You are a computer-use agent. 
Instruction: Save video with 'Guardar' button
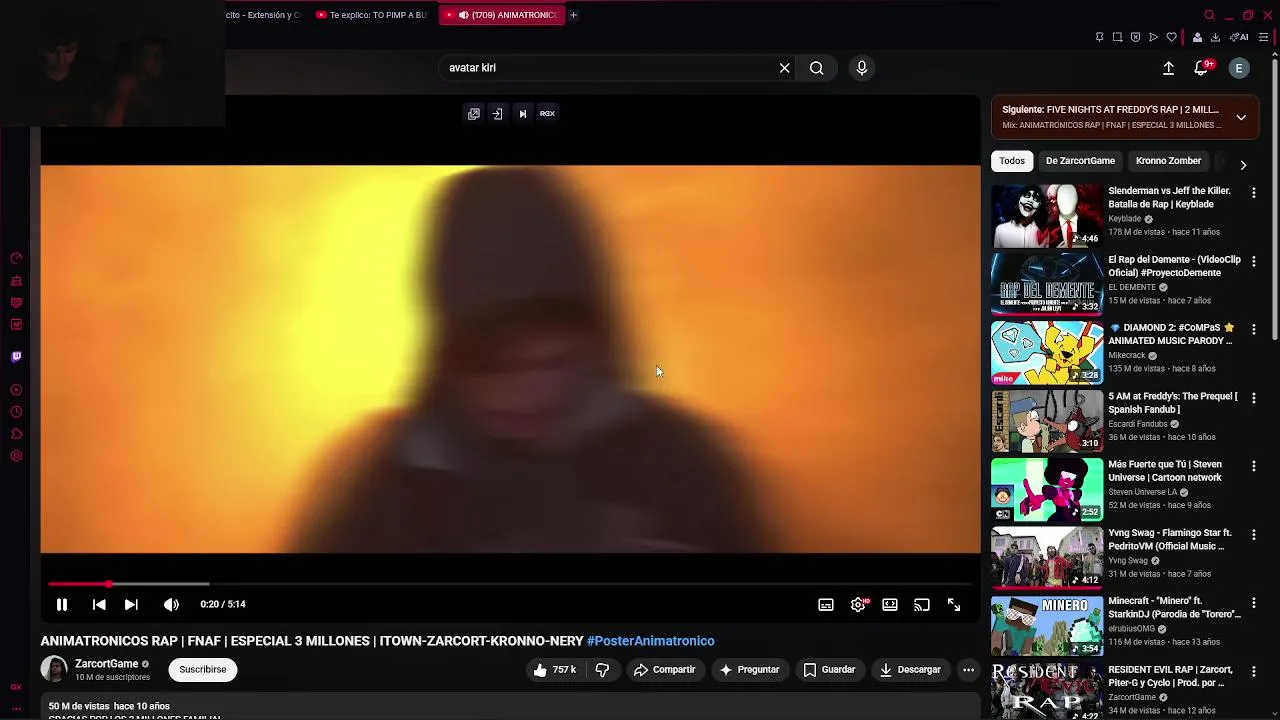830,670
